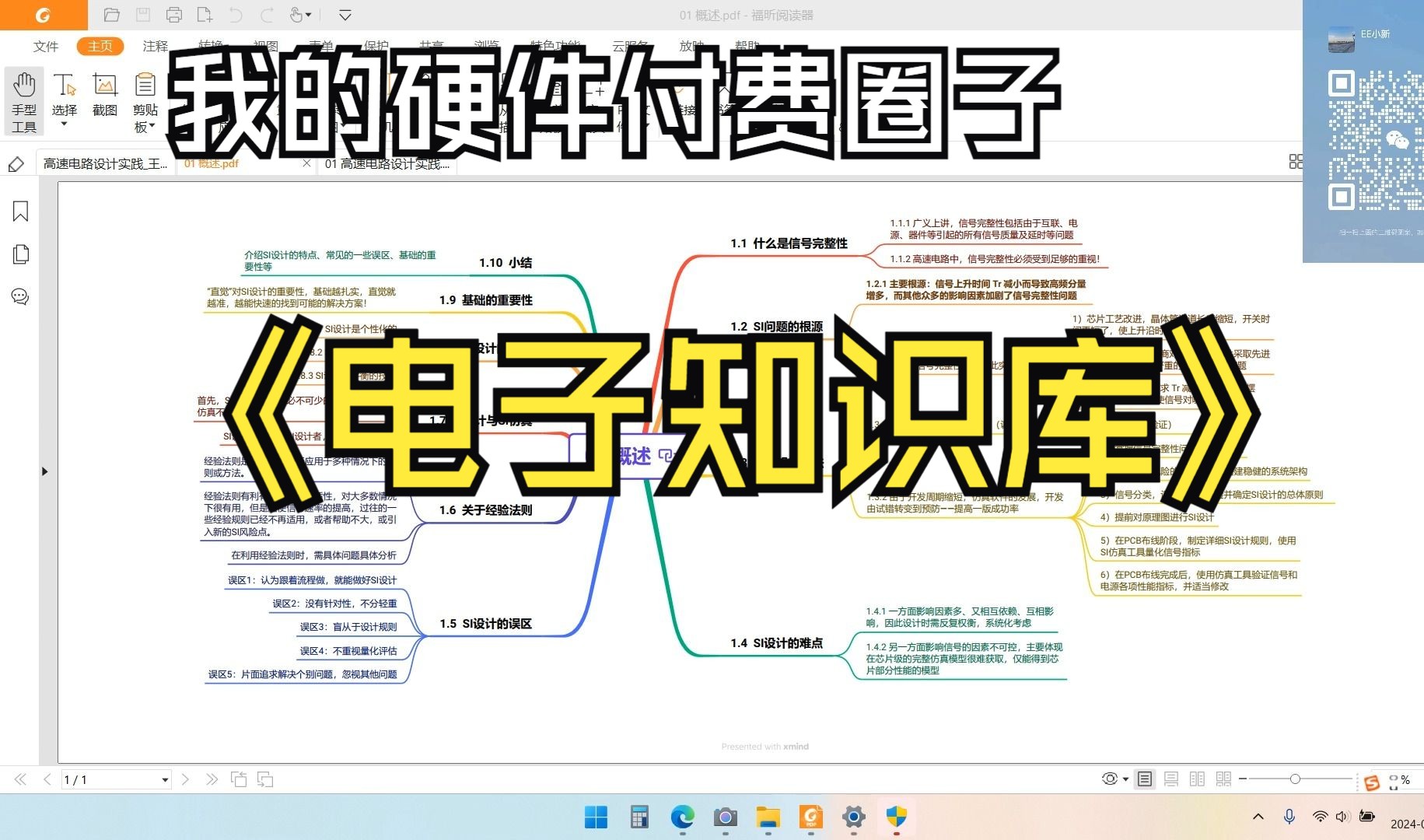Open the page number dropdown arrow

point(165,780)
